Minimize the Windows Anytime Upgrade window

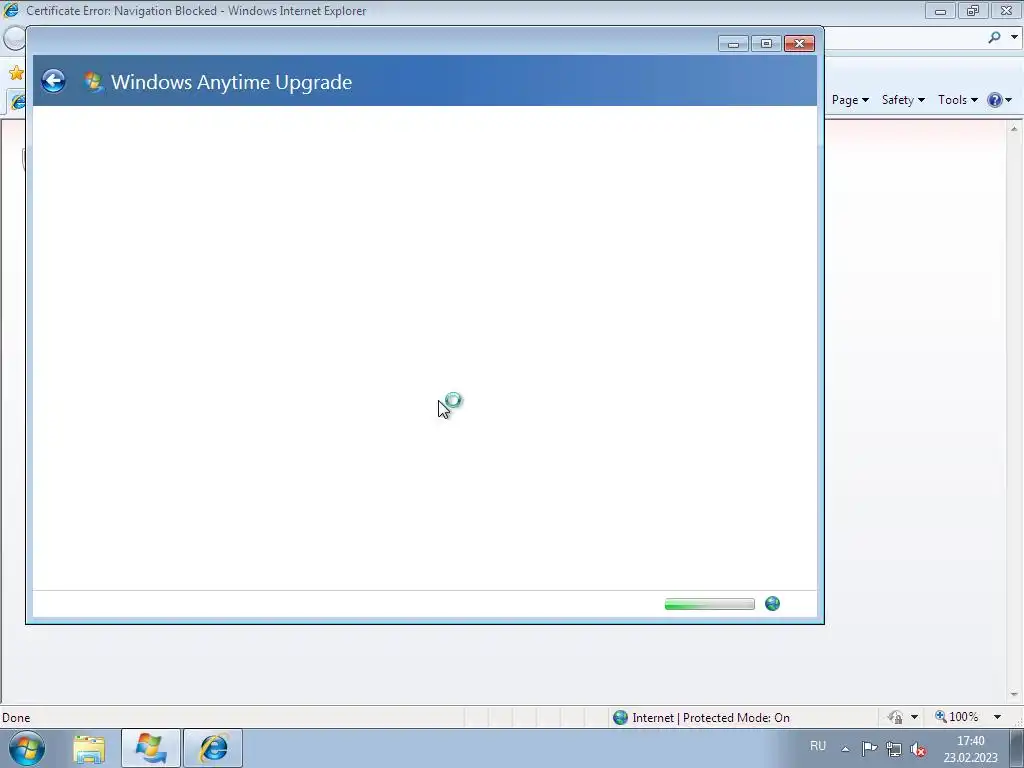pos(733,44)
